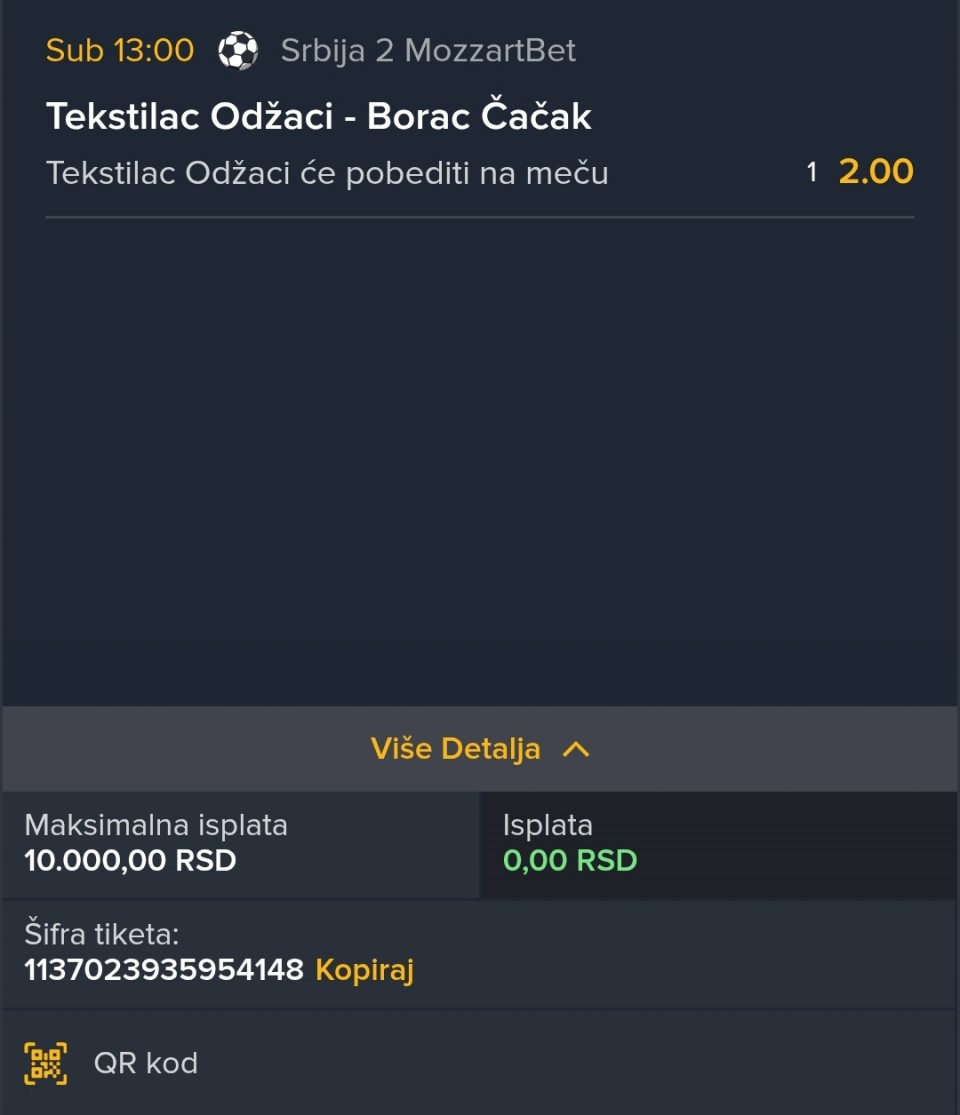Open the Tekstilac Odžaci - Borac Čačak match

[319, 117]
